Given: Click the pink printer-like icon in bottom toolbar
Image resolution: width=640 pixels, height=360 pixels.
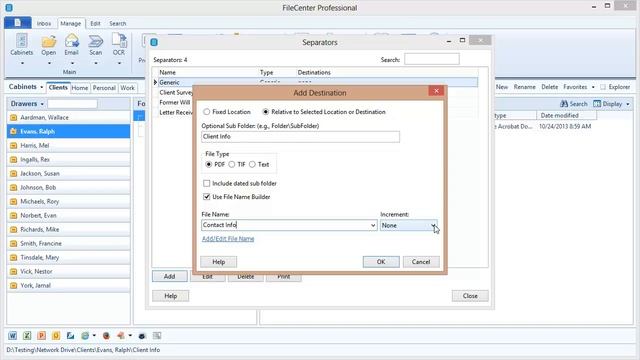Looking at the screenshot, I should [x=121, y=336].
